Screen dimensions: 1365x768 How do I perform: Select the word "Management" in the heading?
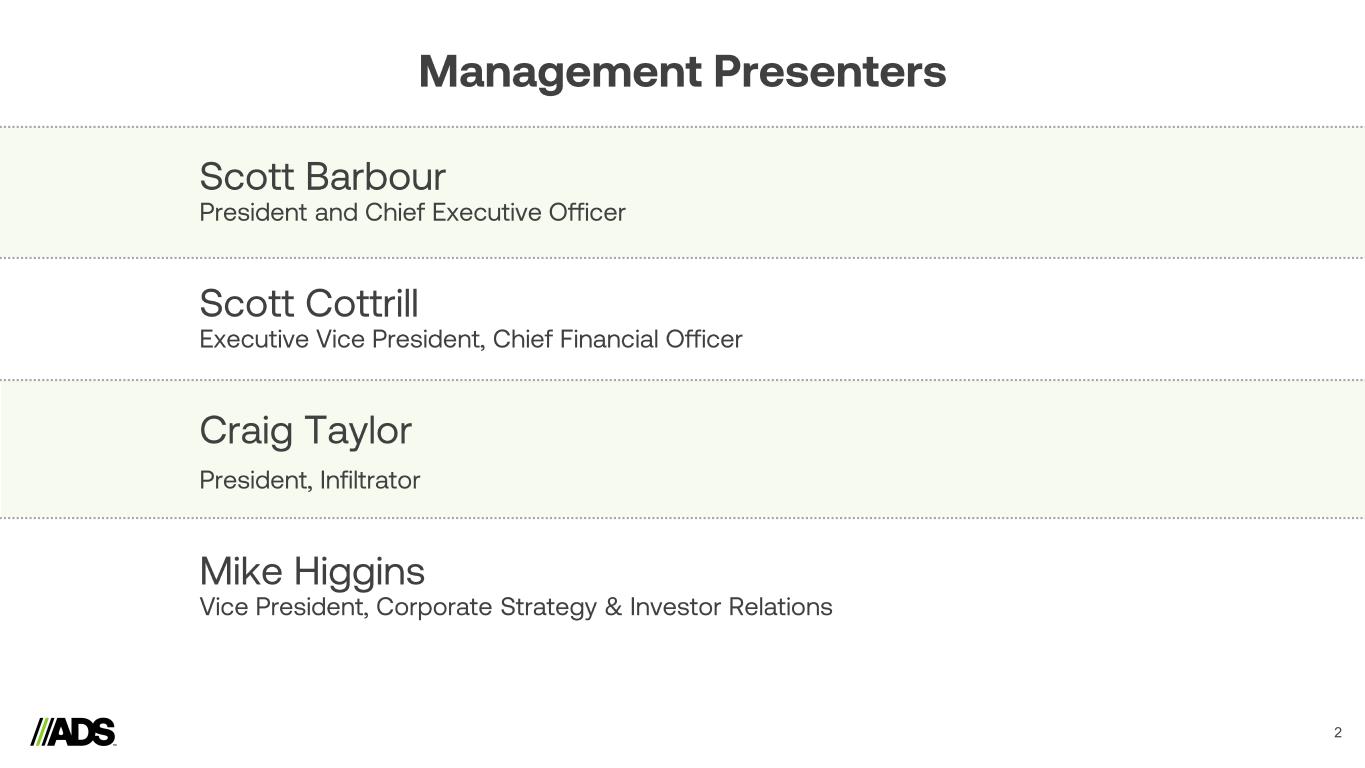point(560,72)
